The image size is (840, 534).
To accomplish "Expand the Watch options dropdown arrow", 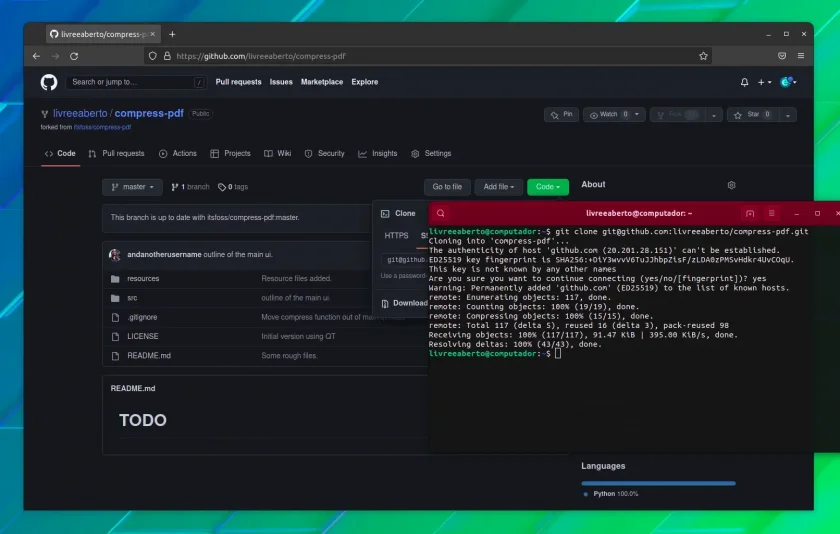I will [638, 115].
